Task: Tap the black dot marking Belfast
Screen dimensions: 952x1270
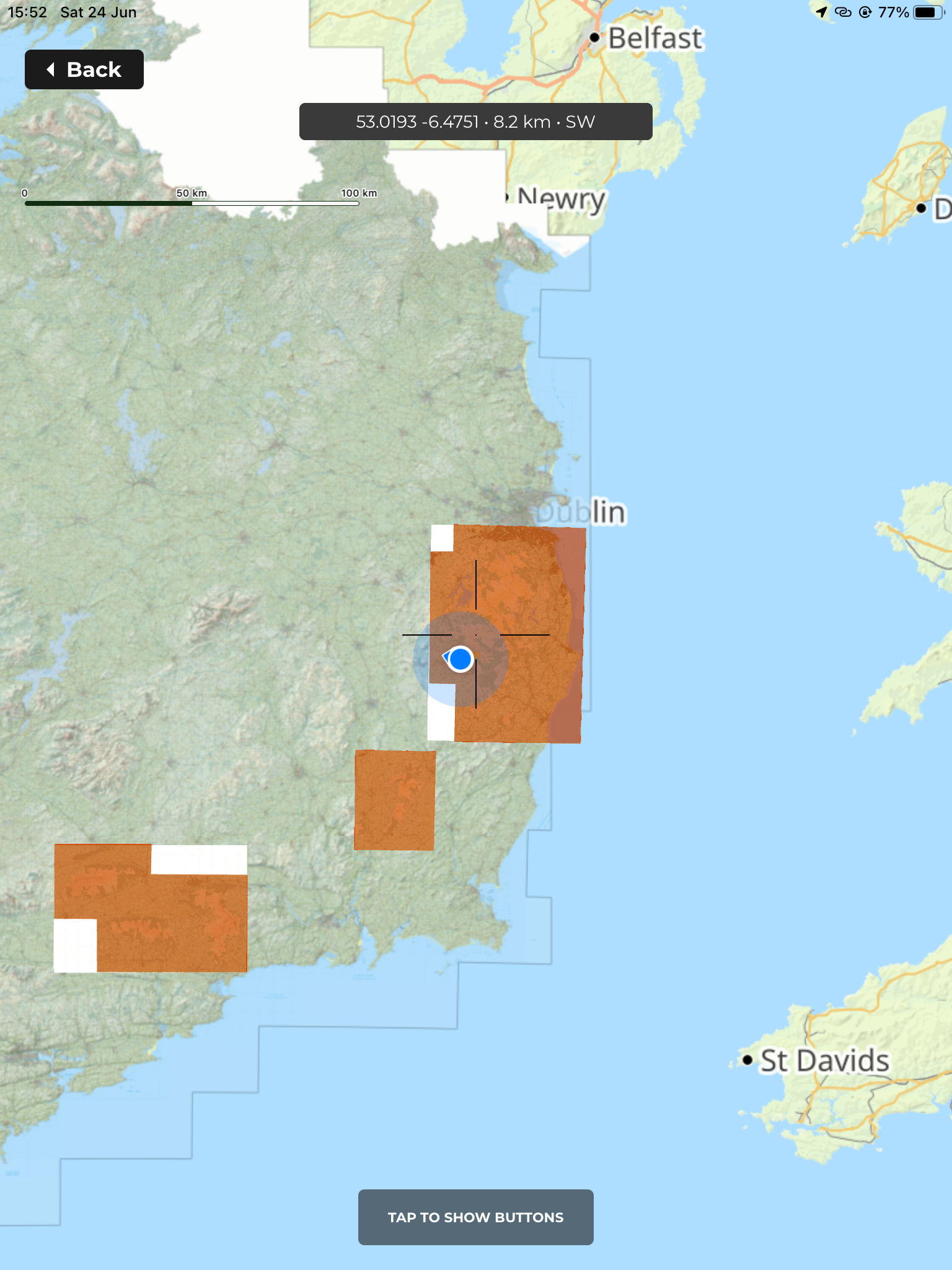Action: [x=594, y=38]
